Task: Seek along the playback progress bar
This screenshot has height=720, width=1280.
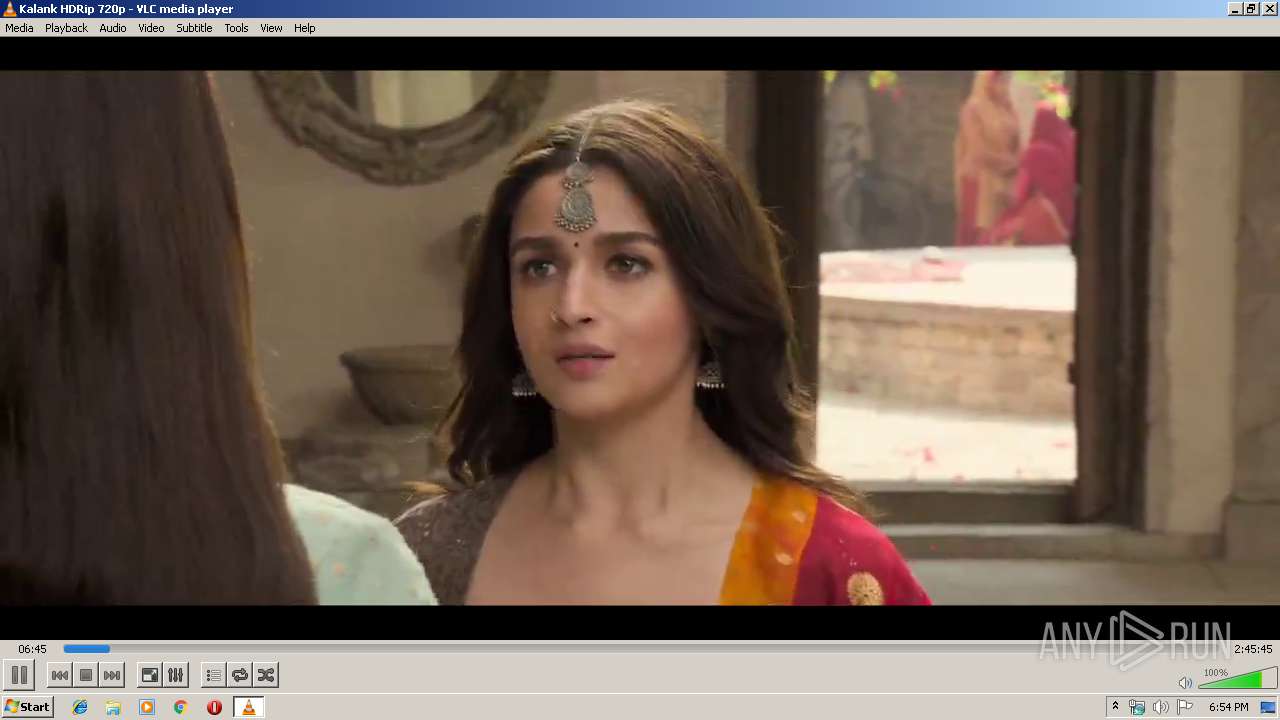Action: pos(646,649)
